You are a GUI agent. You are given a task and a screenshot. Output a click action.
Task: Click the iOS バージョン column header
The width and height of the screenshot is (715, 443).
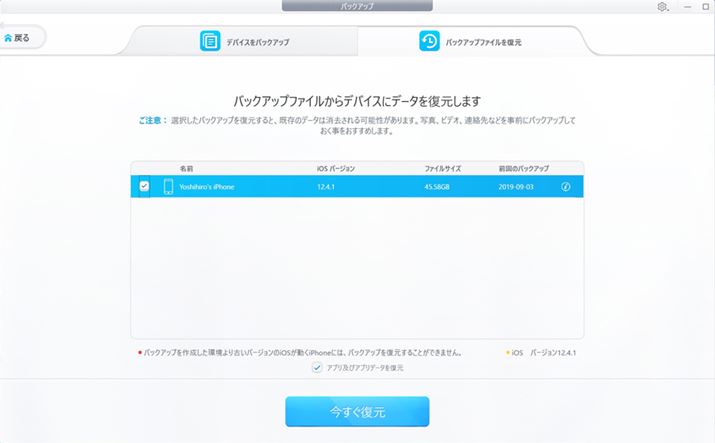click(337, 168)
